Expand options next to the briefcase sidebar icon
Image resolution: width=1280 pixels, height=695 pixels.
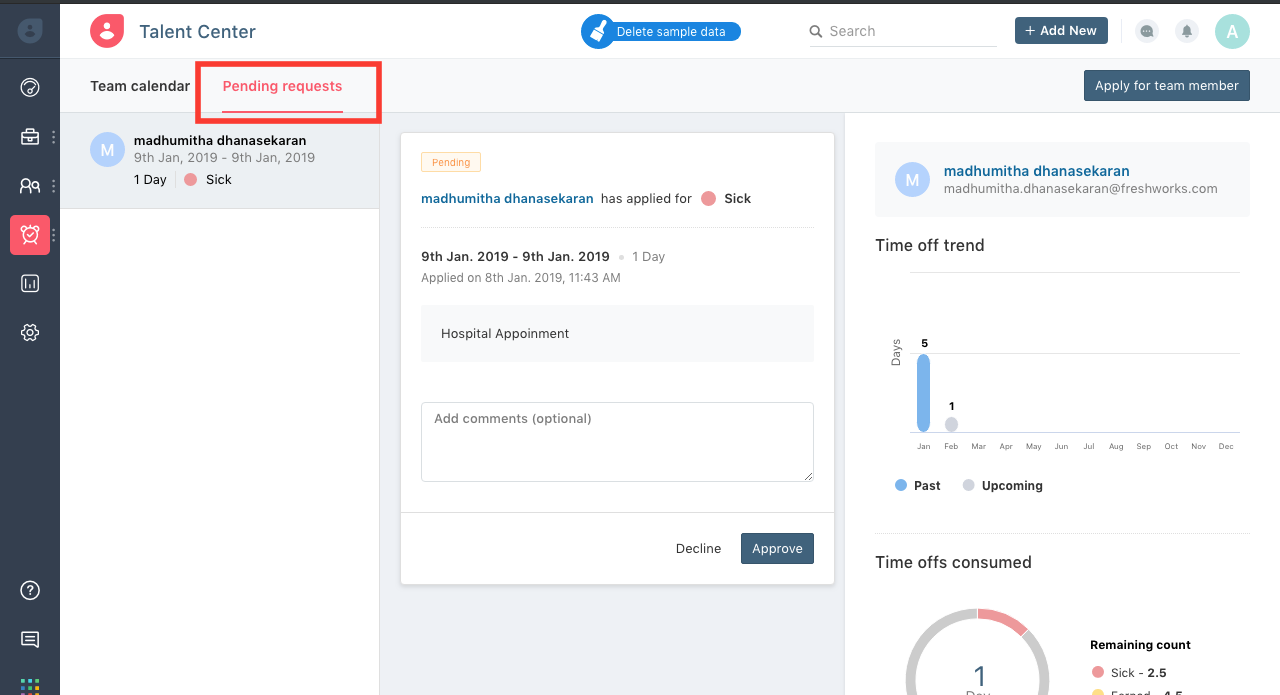click(x=53, y=136)
